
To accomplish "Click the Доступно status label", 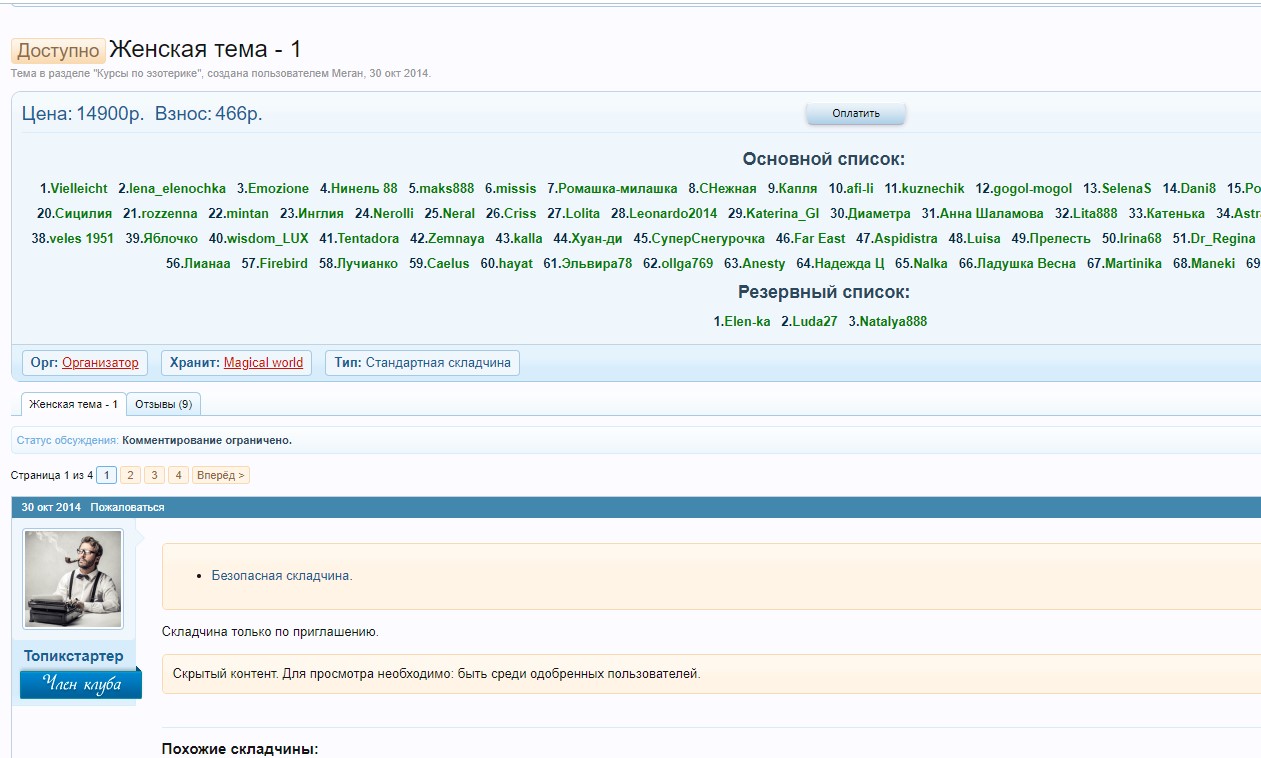I will click(58, 51).
